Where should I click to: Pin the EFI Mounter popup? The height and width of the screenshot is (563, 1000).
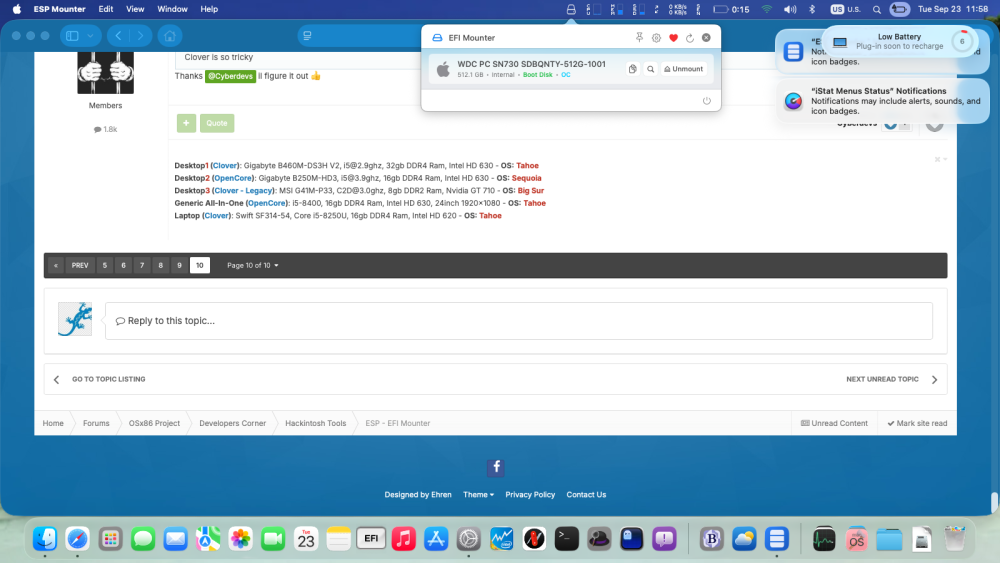(x=639, y=38)
